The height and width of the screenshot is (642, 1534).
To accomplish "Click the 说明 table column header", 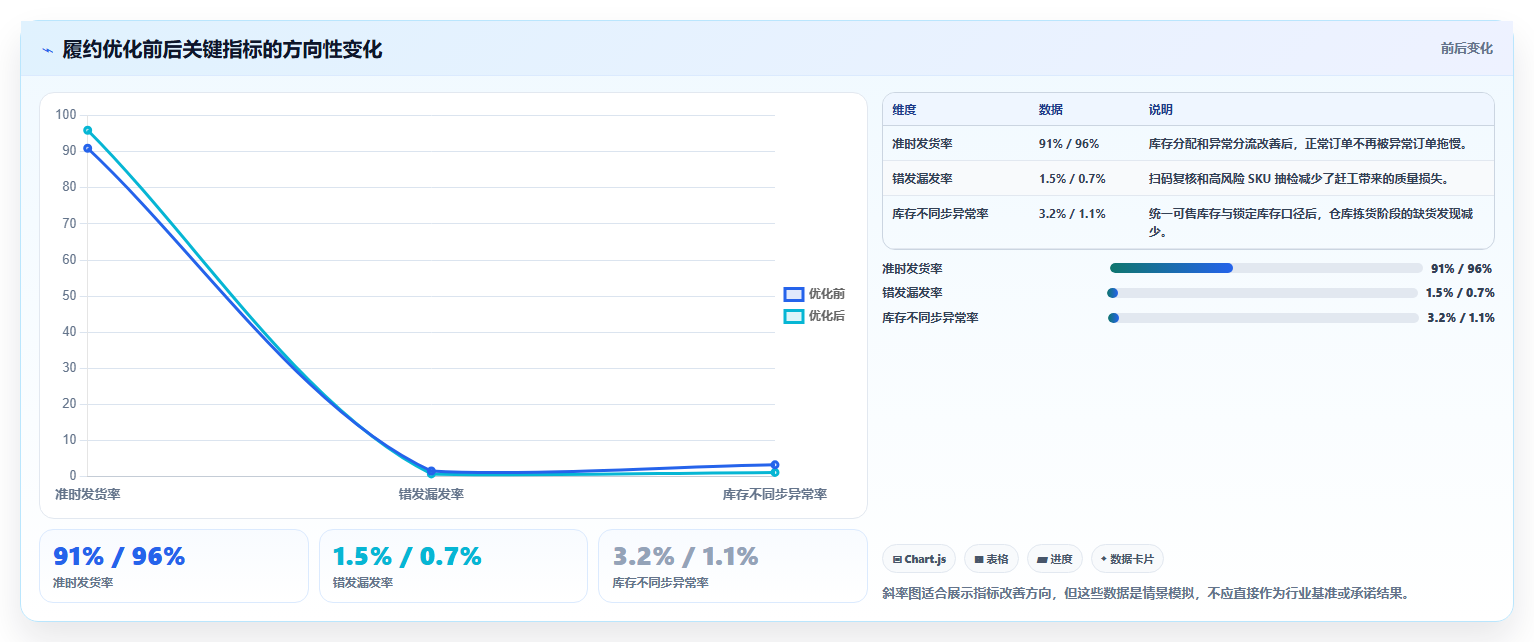I will click(1161, 110).
